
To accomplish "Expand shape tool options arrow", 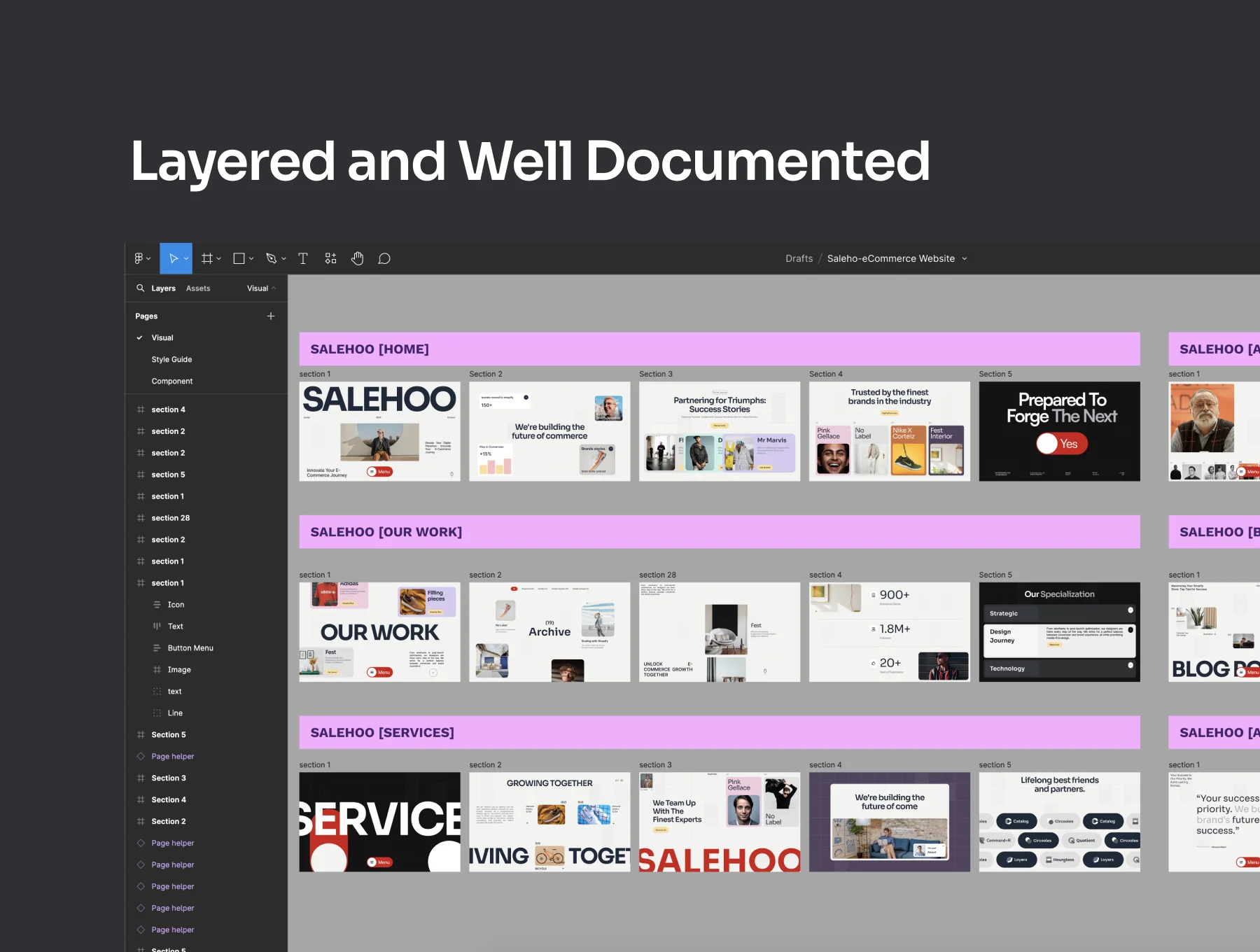I will [x=251, y=258].
